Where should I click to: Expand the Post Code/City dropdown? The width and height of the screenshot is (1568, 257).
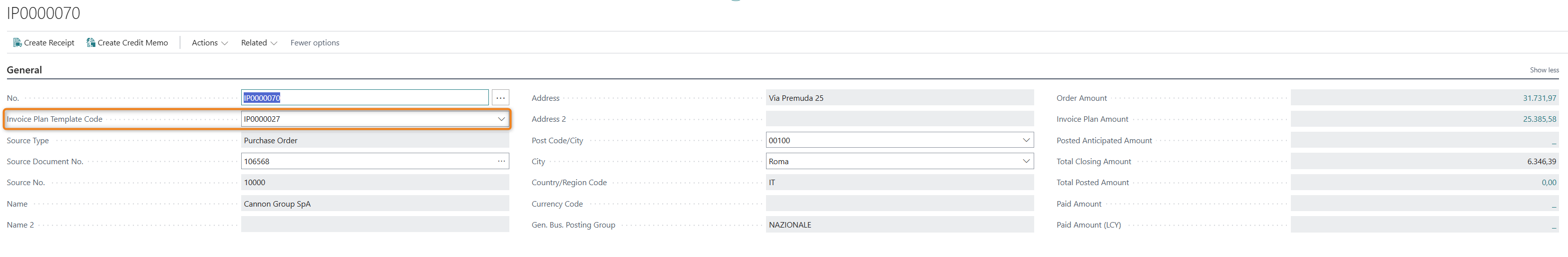(x=1026, y=140)
